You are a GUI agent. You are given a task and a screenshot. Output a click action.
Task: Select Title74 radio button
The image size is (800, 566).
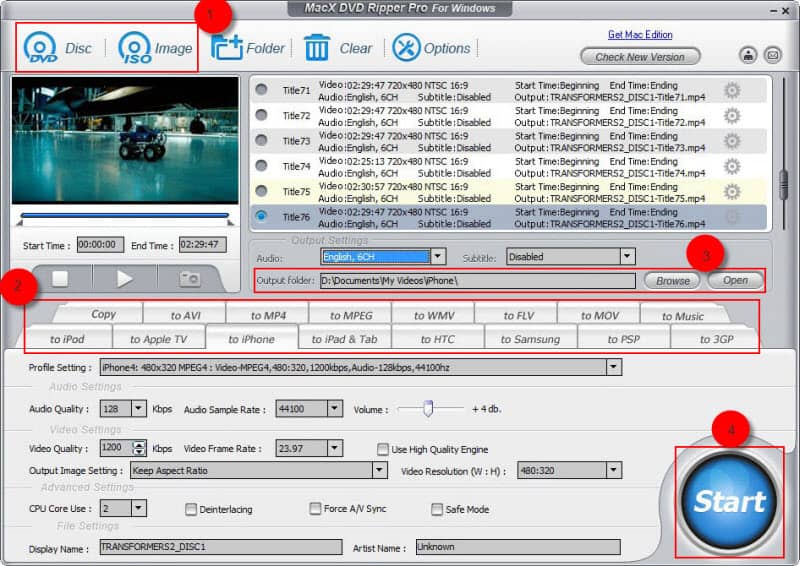tap(261, 165)
